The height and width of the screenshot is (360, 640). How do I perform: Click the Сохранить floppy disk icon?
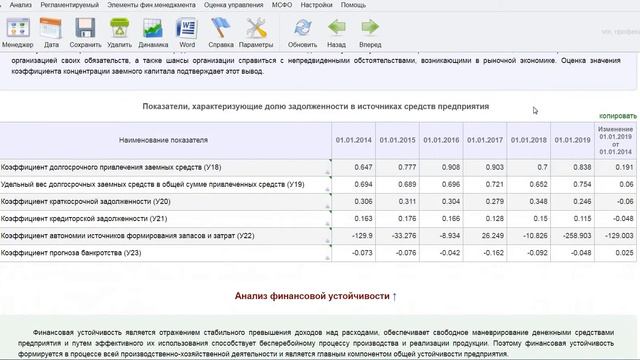tap(85, 28)
